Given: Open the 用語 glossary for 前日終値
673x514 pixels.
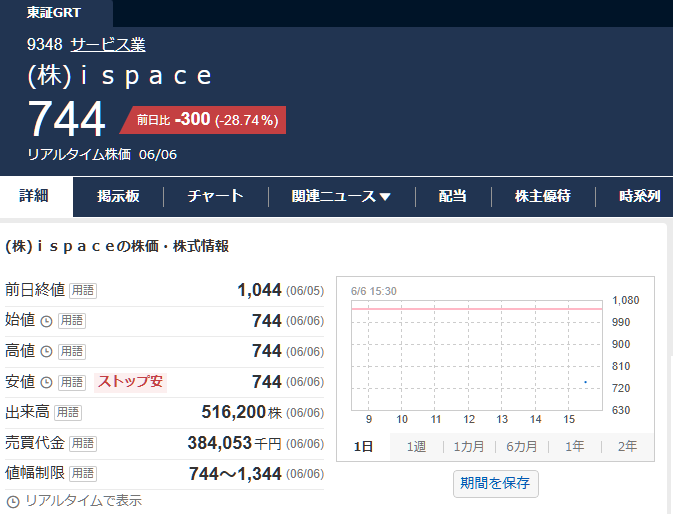Looking at the screenshot, I should pyautogui.click(x=83, y=290).
